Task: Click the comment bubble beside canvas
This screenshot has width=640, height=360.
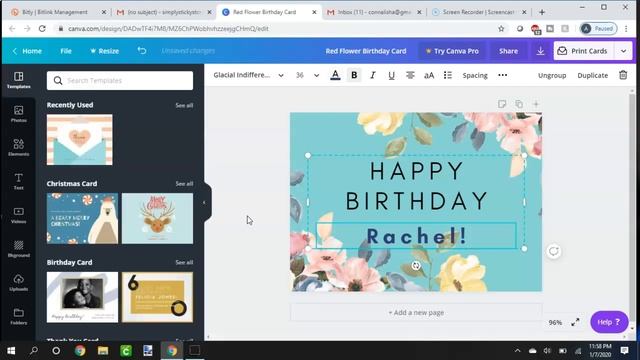Action: point(553,251)
